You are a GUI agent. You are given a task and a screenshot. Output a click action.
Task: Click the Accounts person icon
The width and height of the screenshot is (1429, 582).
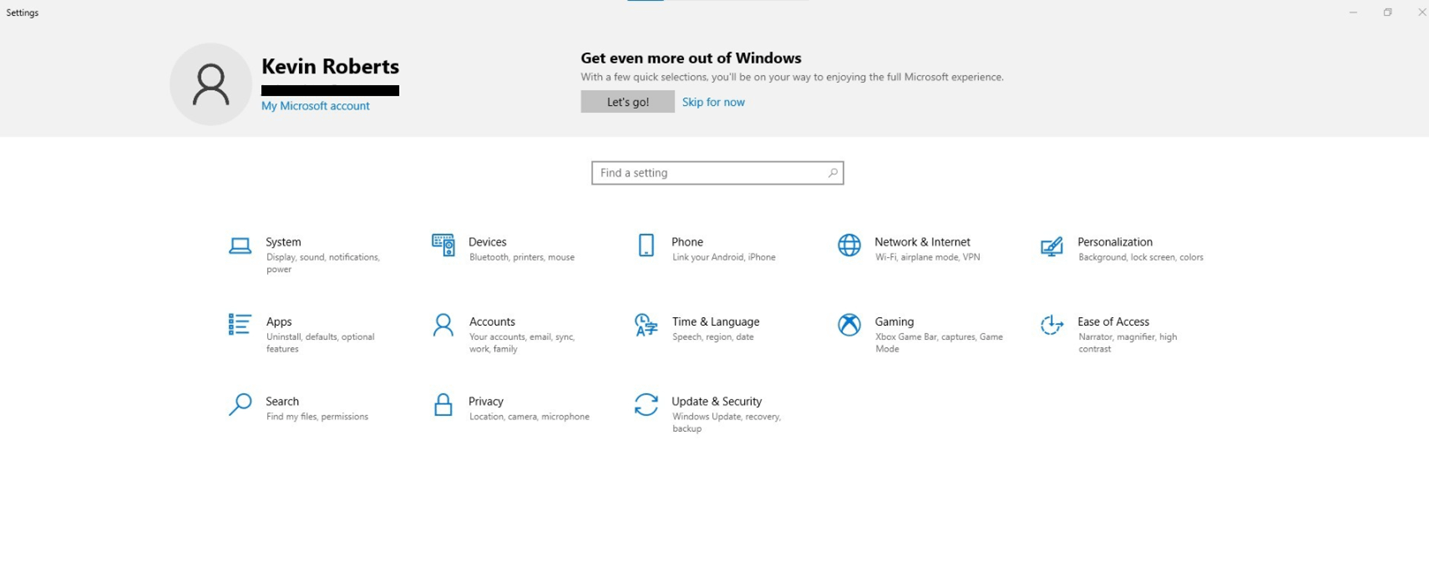[443, 325]
